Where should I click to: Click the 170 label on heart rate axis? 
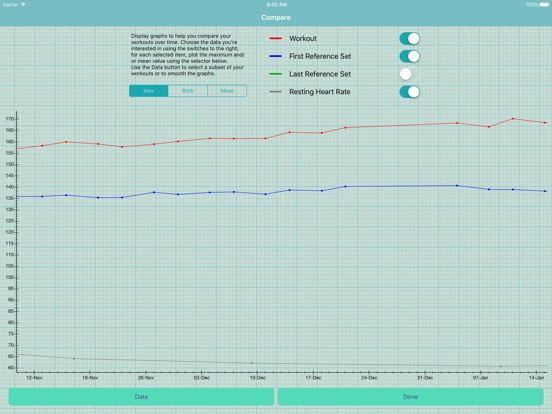point(10,119)
